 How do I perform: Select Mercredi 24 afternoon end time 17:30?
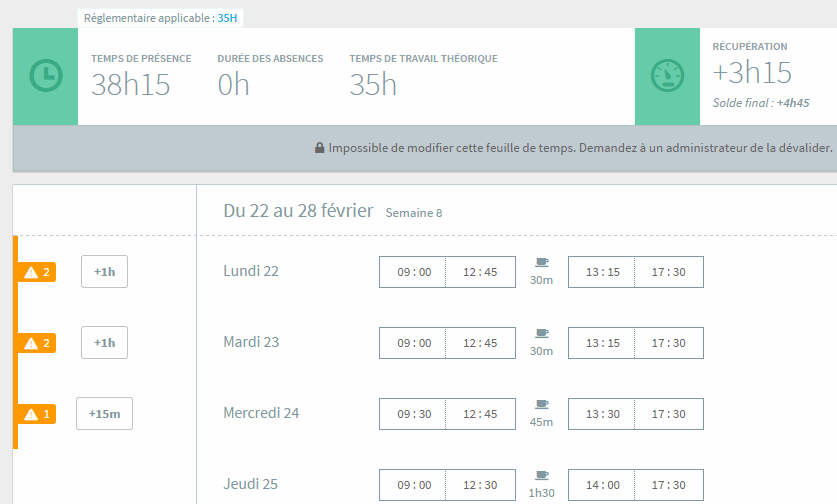[669, 414]
